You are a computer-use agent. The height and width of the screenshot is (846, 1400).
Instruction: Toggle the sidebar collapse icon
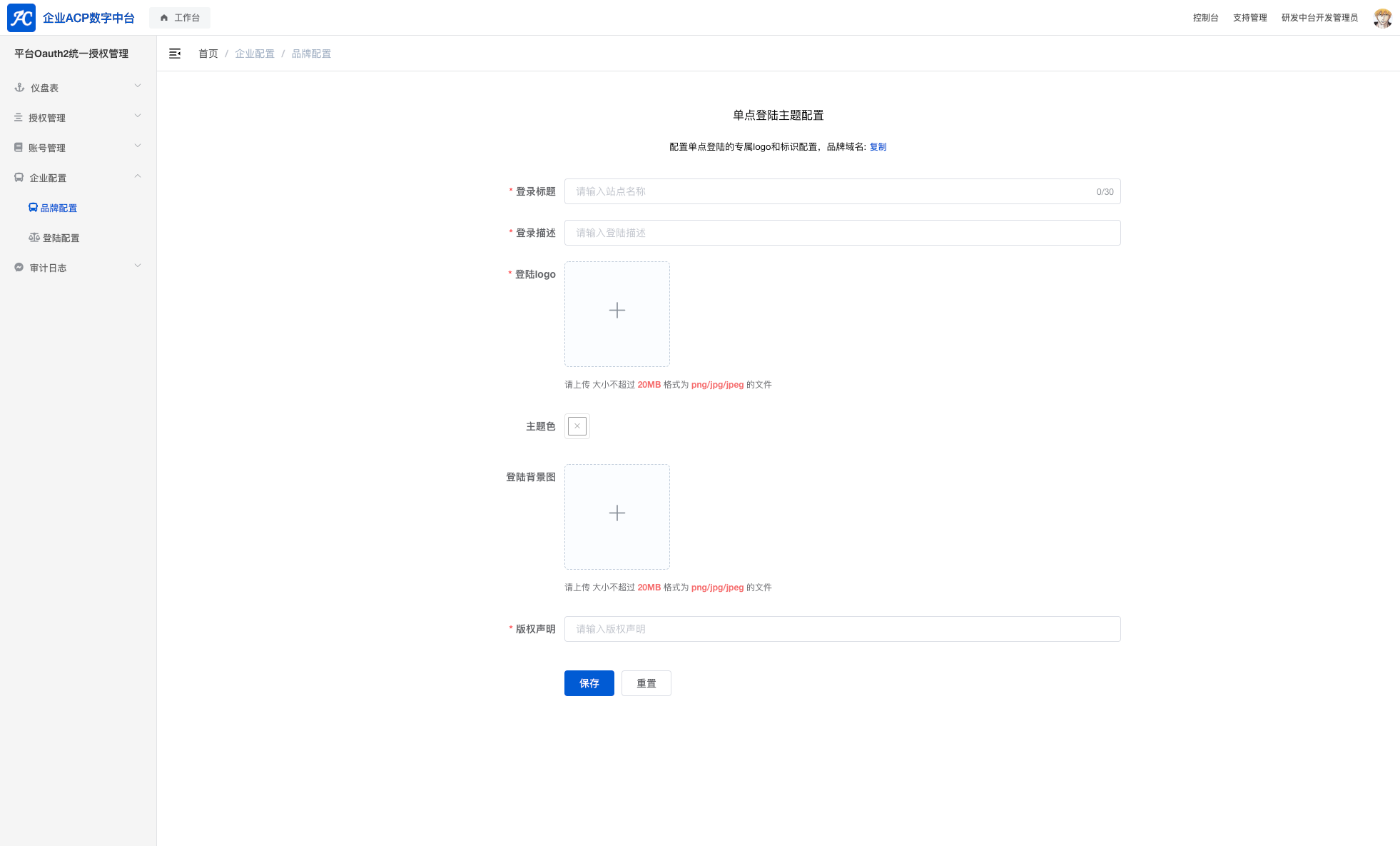coord(175,54)
